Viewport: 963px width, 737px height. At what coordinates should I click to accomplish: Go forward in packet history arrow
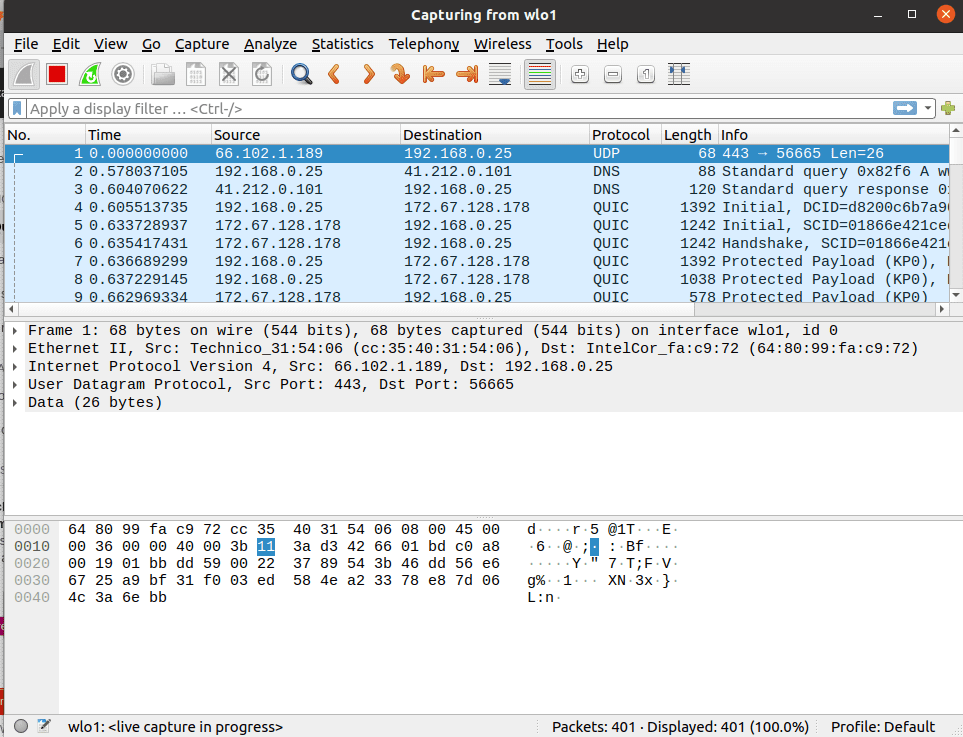click(368, 74)
